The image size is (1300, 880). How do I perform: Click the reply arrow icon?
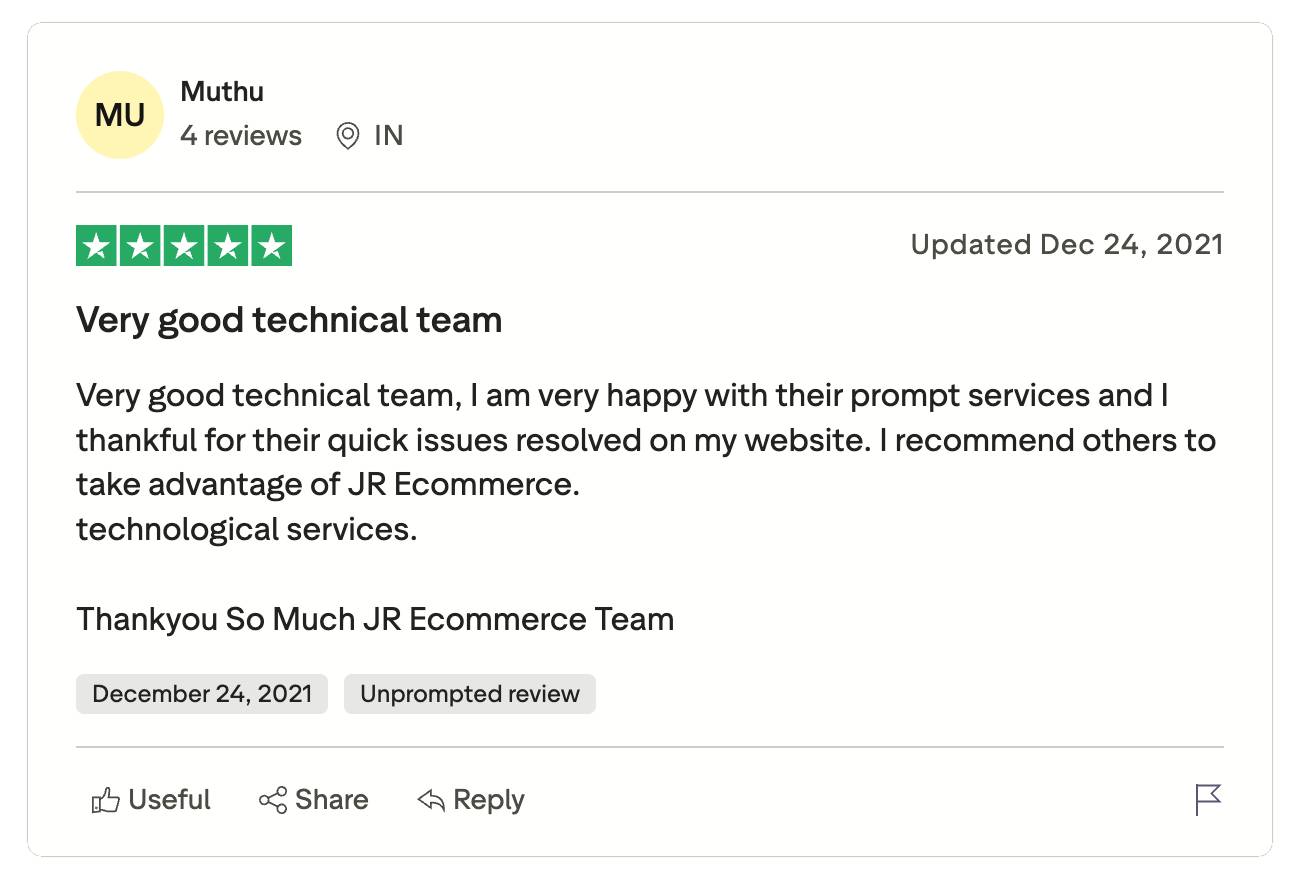[431, 800]
